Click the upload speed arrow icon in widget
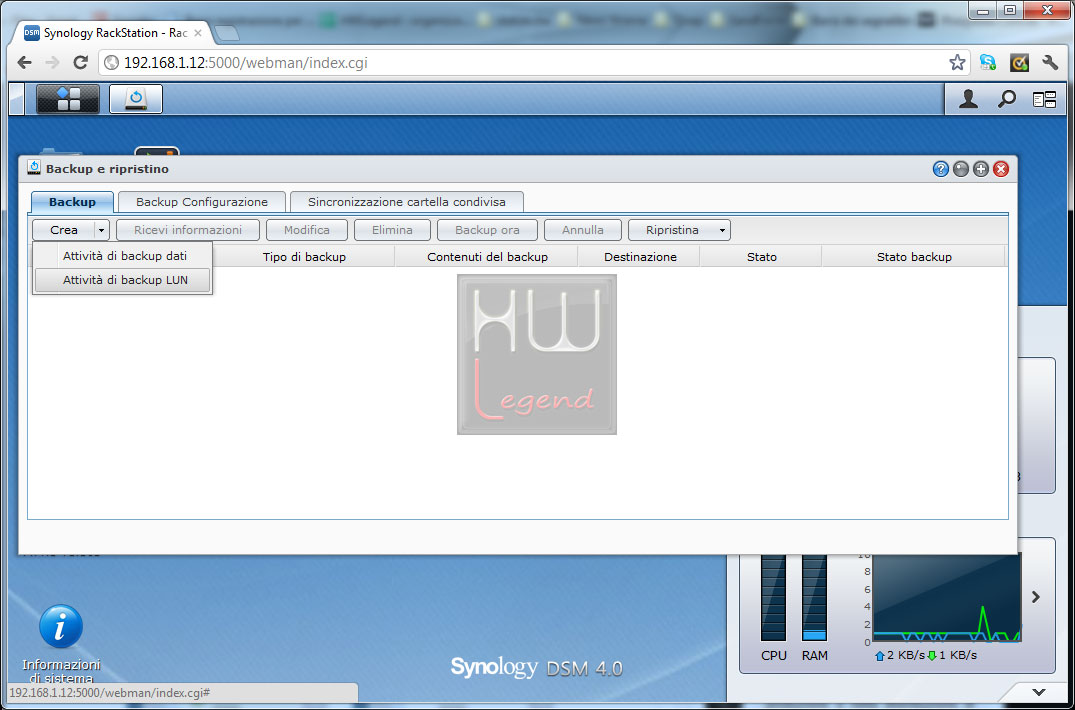 click(880, 656)
